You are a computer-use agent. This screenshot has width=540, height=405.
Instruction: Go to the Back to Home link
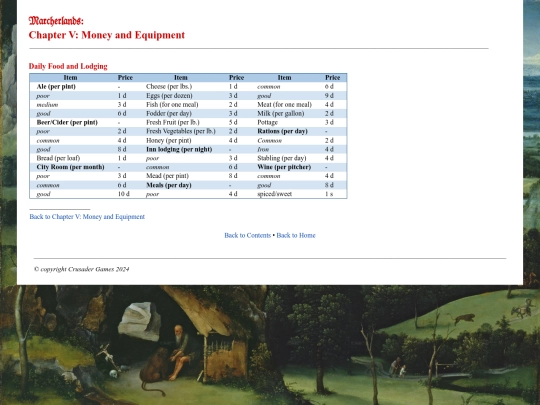pyautogui.click(x=296, y=235)
